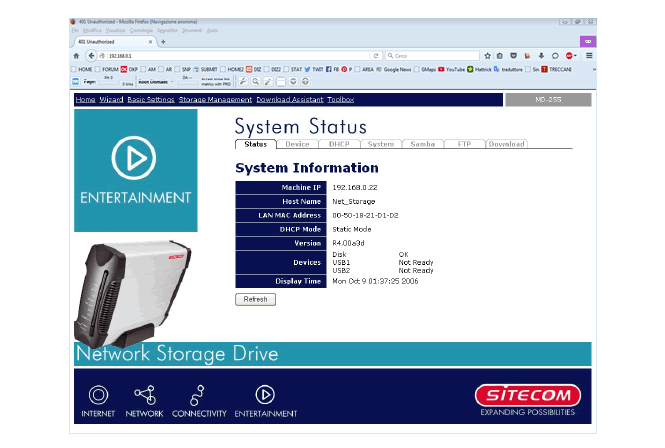The height and width of the screenshot is (448, 665).
Task: Open the Firefox hamburger menu
Action: click(589, 56)
